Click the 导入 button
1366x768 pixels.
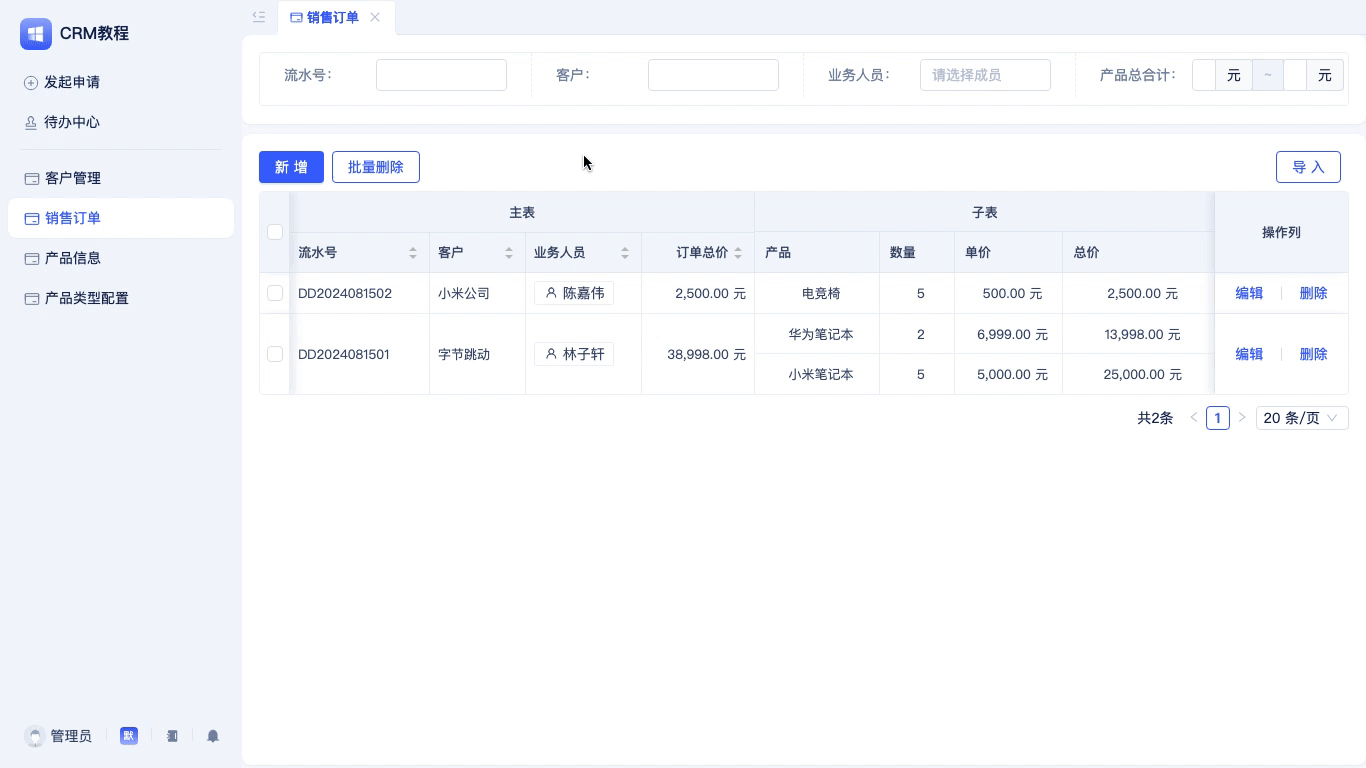coord(1308,167)
